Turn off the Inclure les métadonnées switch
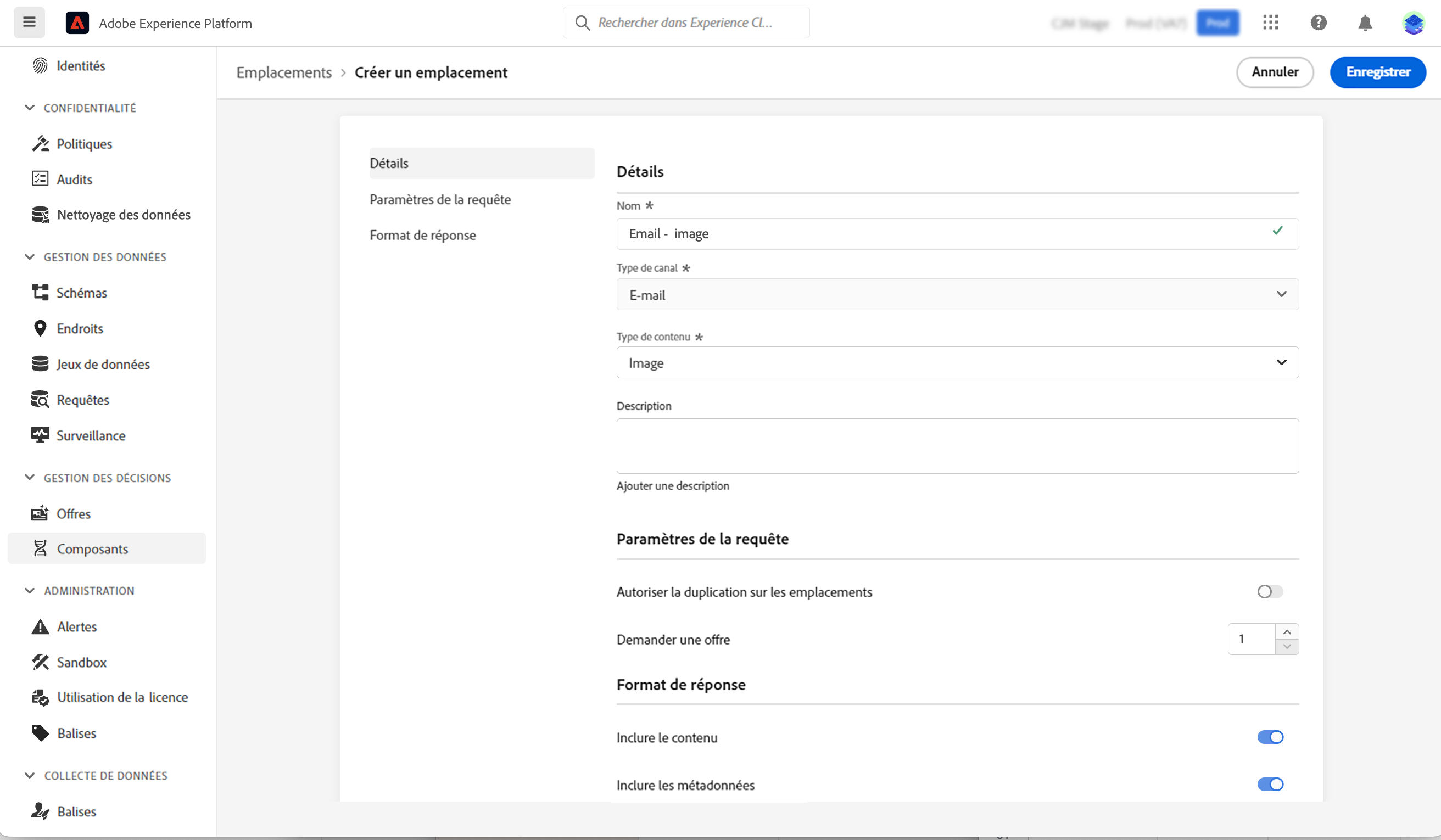1441x840 pixels. point(1270,785)
